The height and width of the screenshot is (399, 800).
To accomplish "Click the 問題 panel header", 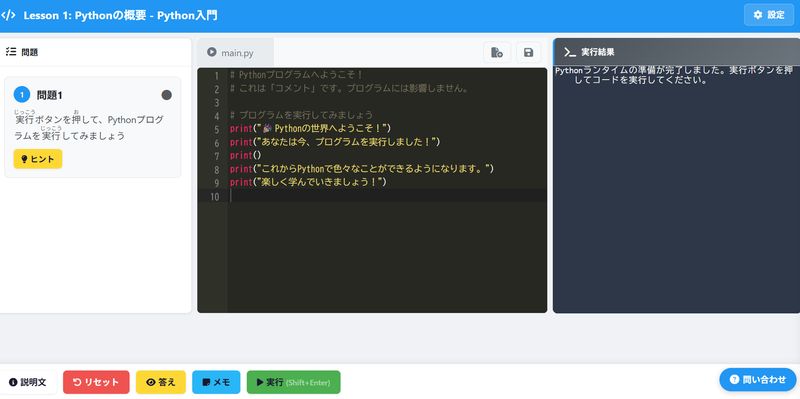I will click(95, 52).
